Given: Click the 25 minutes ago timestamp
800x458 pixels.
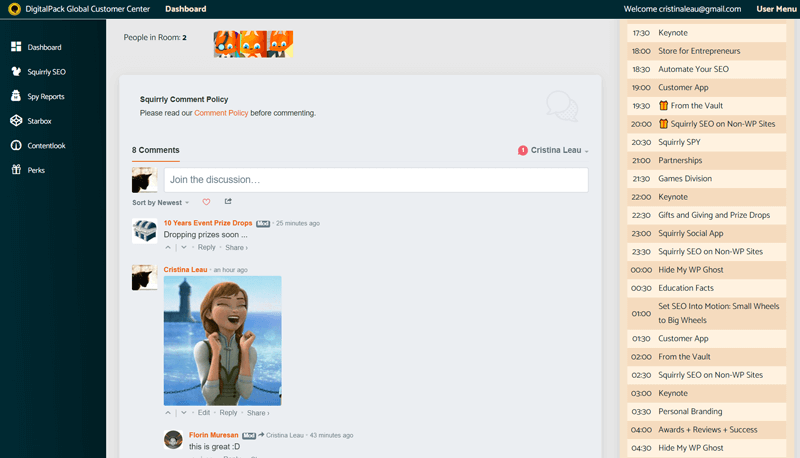Looking at the screenshot, I should 298,223.
